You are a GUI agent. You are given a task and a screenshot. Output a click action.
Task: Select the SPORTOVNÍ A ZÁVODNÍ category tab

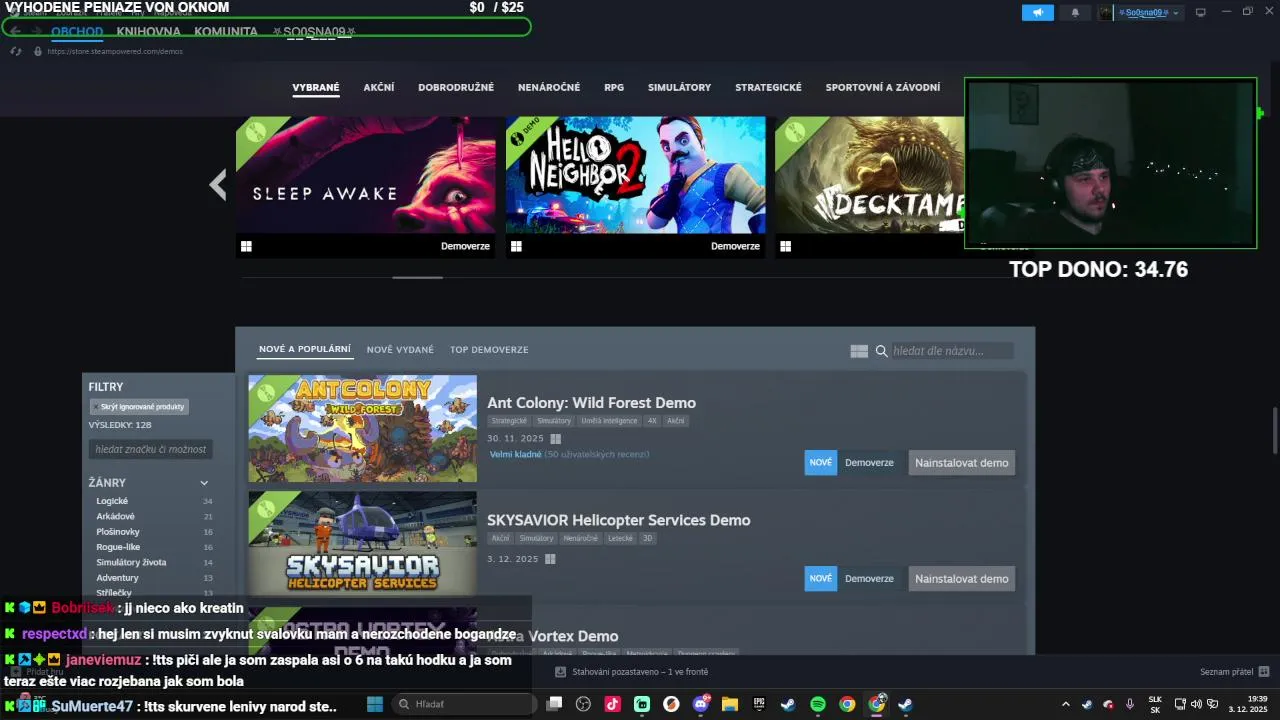point(883,87)
